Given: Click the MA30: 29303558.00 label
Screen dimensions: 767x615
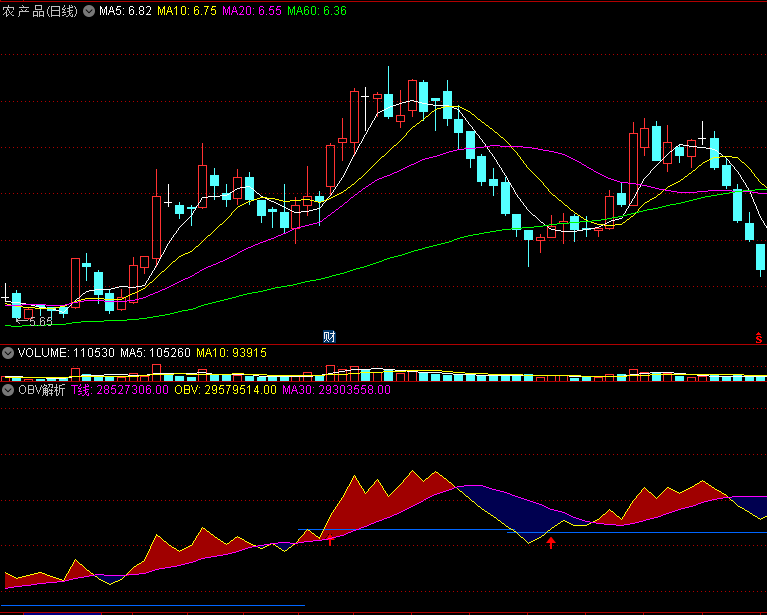Looking at the screenshot, I should tap(337, 390).
